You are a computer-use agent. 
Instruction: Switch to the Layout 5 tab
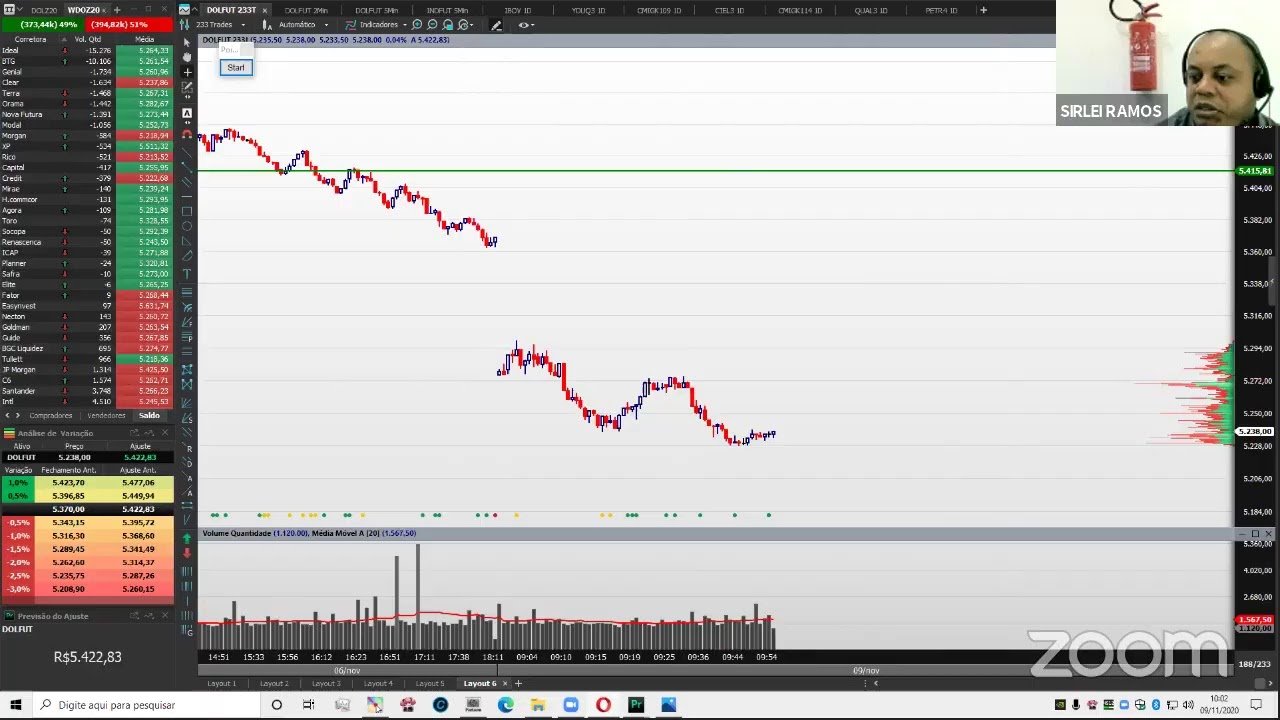430,683
